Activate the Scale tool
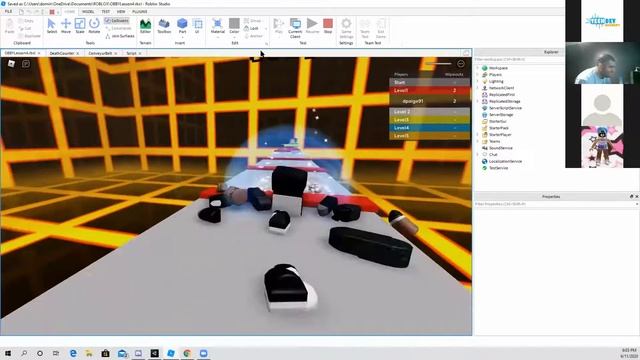 (80, 26)
